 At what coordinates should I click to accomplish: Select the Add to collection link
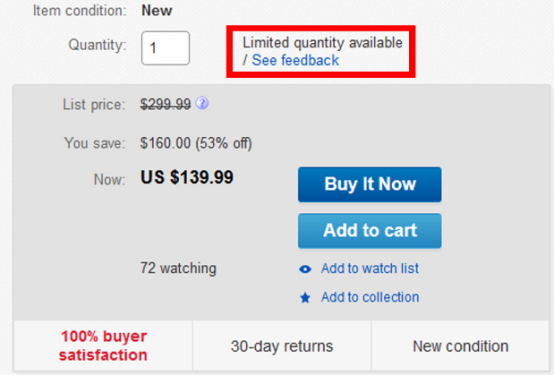click(x=370, y=297)
